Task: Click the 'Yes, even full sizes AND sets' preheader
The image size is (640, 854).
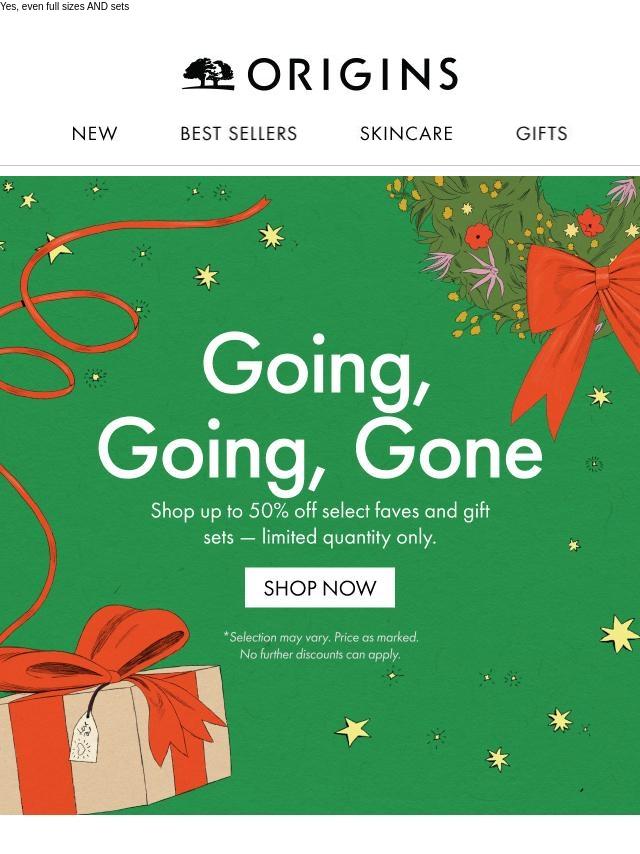Action: [x=65, y=7]
